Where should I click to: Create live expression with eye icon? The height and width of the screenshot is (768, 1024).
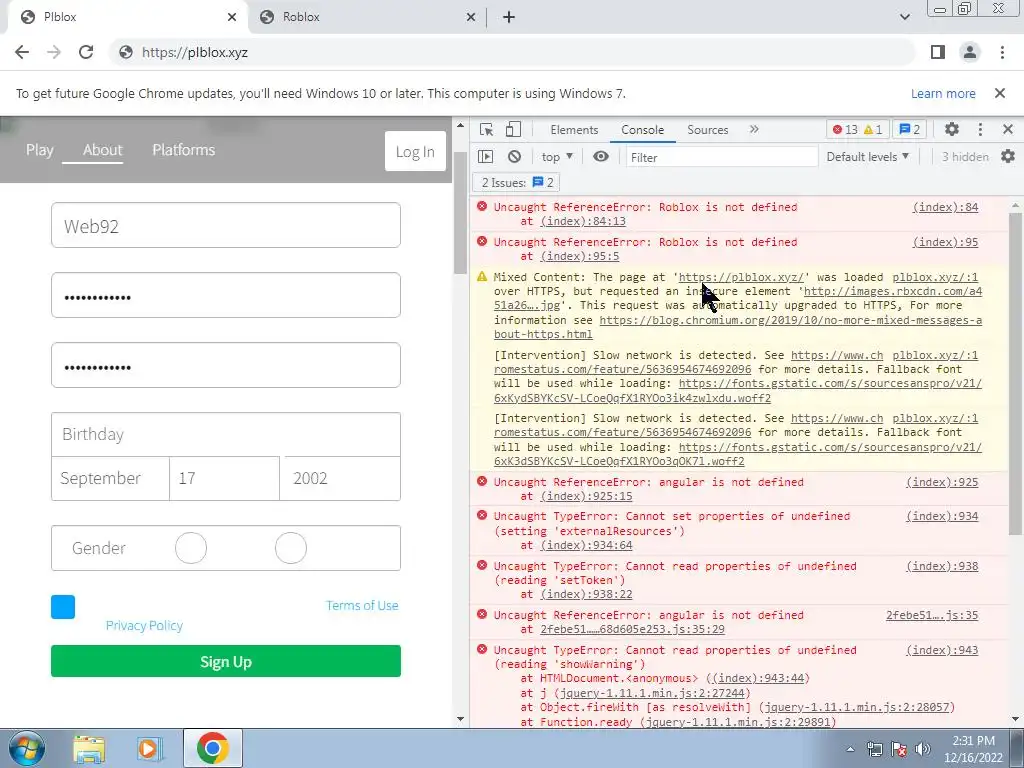tap(601, 157)
